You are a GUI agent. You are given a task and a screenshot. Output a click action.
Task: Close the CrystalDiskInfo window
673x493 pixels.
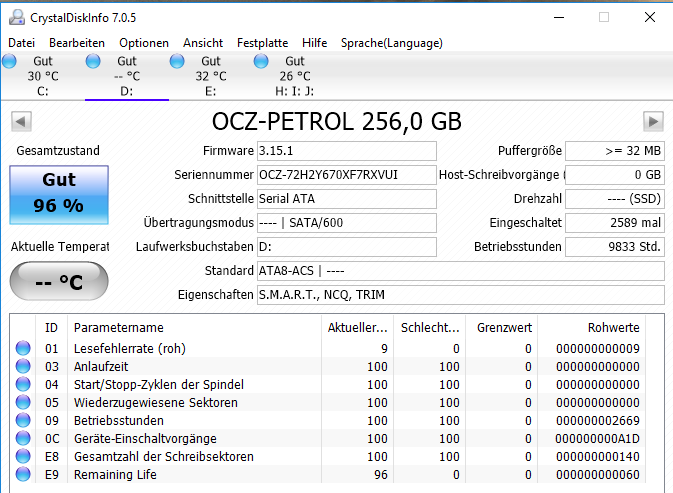(x=650, y=17)
